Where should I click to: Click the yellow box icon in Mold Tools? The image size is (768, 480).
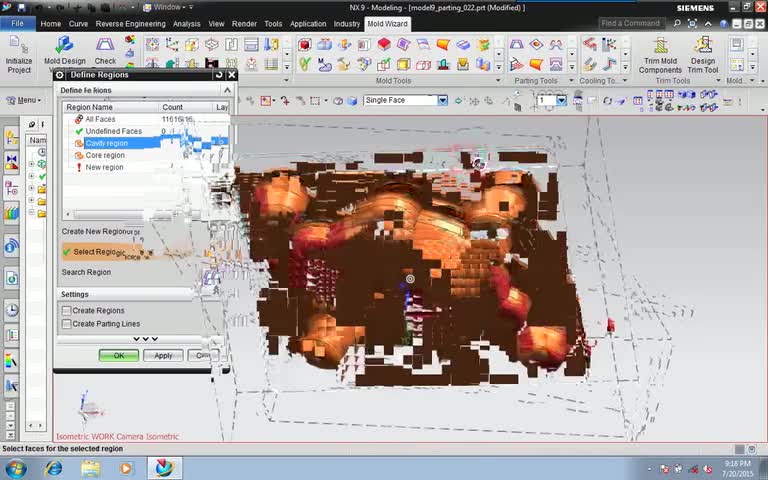point(404,64)
